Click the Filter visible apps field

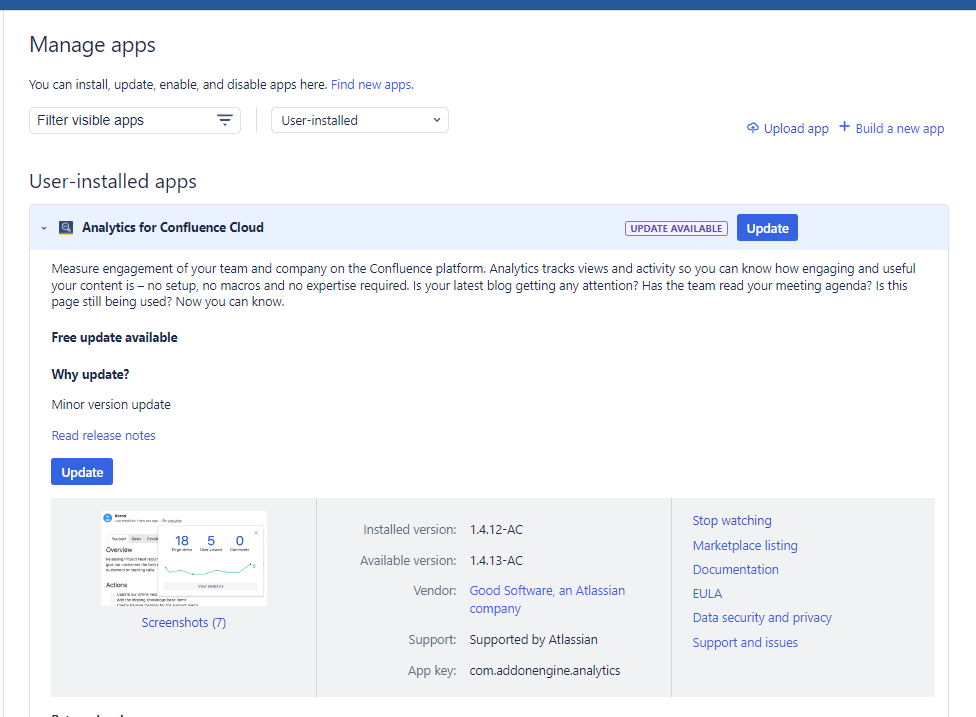(x=120, y=120)
